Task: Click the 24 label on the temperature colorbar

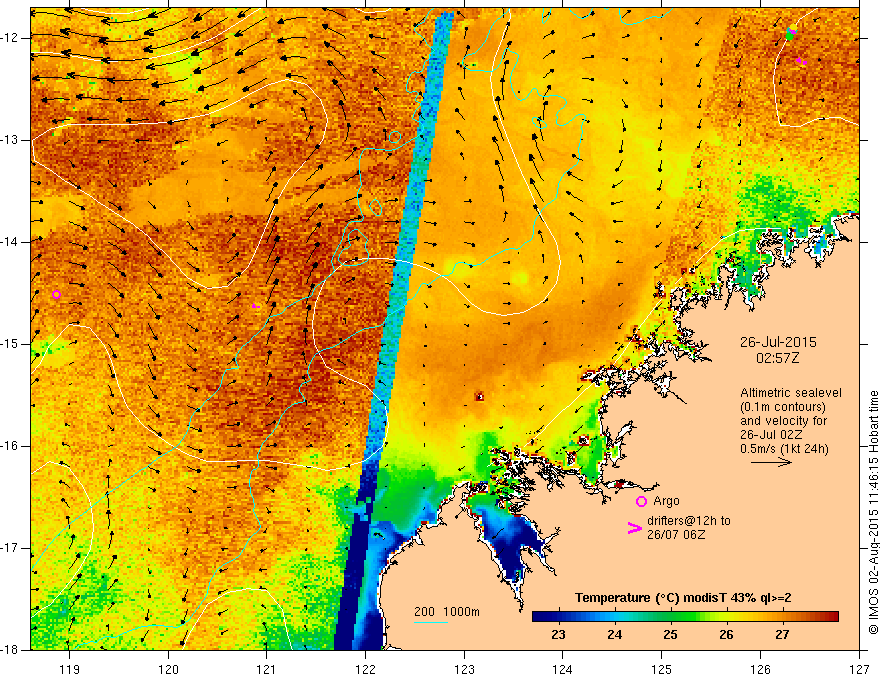Action: coord(614,635)
